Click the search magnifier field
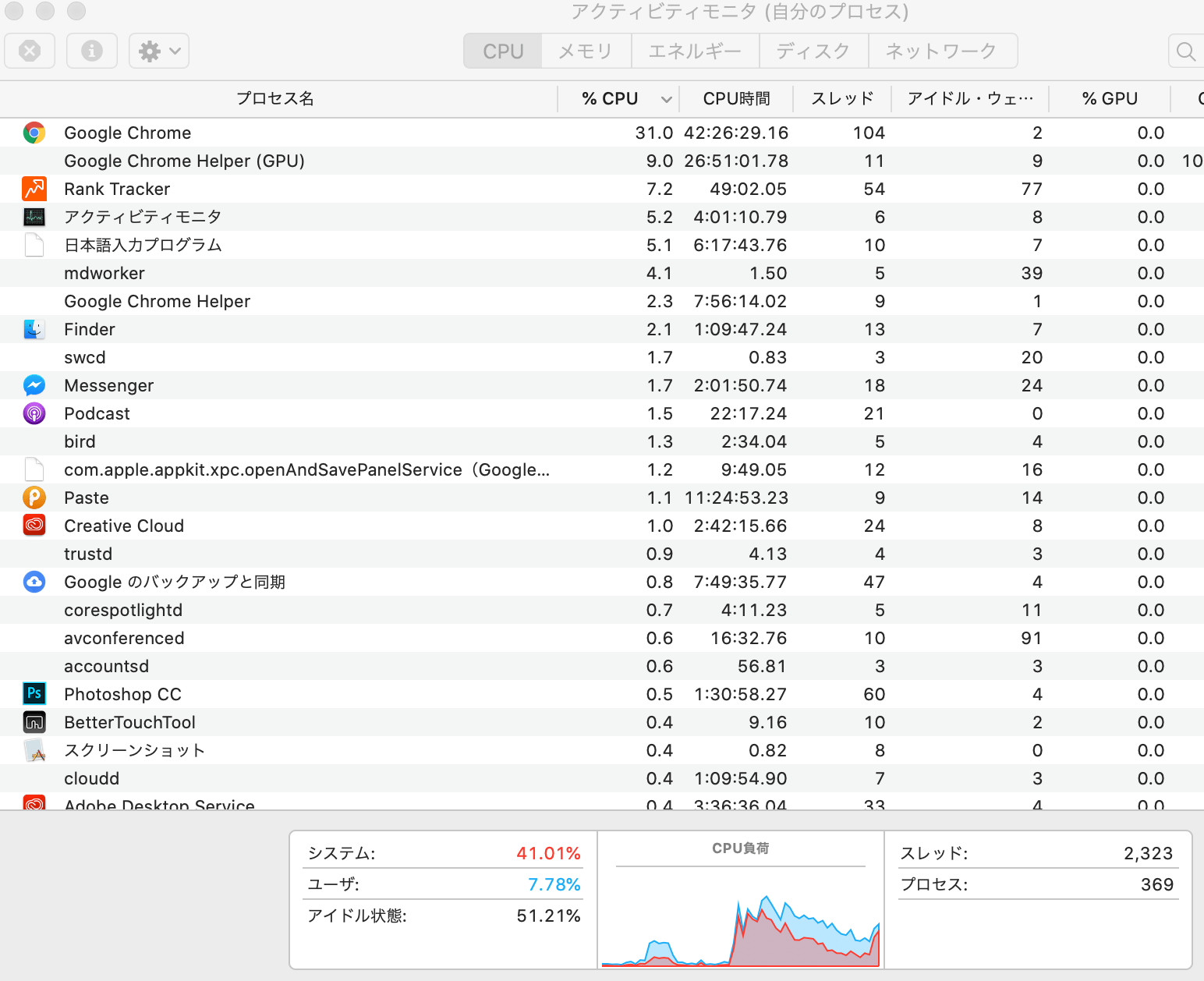The height and width of the screenshot is (981, 1204). [1186, 51]
